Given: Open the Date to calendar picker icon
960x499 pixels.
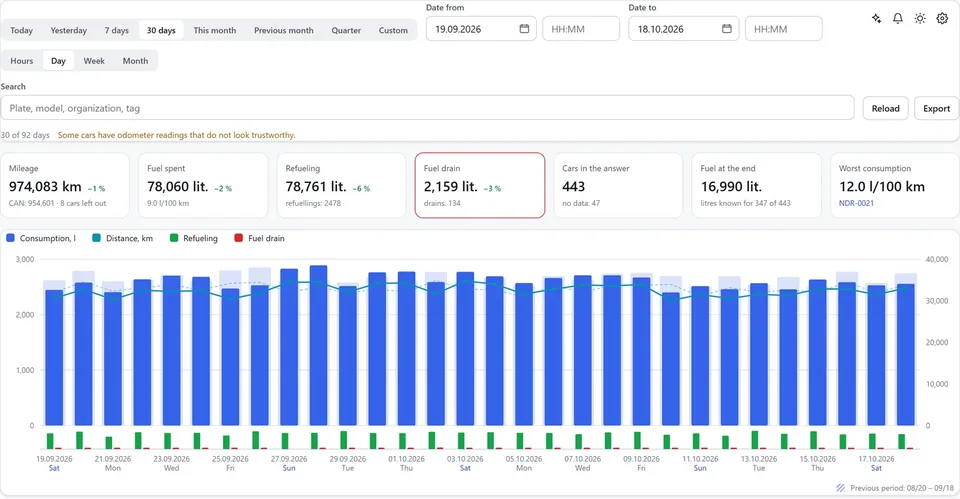Looking at the screenshot, I should 727,29.
